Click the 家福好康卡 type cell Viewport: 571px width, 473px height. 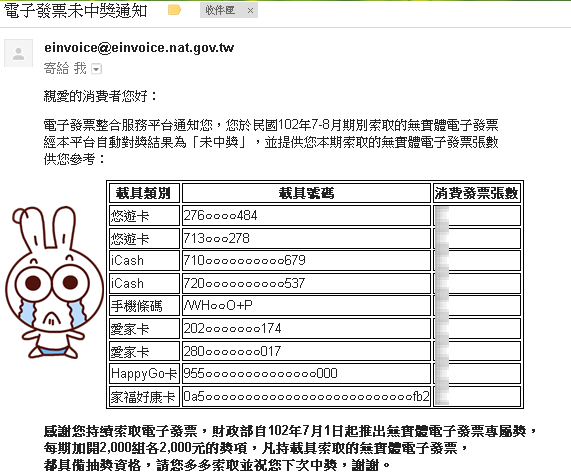pyautogui.click(x=144, y=397)
